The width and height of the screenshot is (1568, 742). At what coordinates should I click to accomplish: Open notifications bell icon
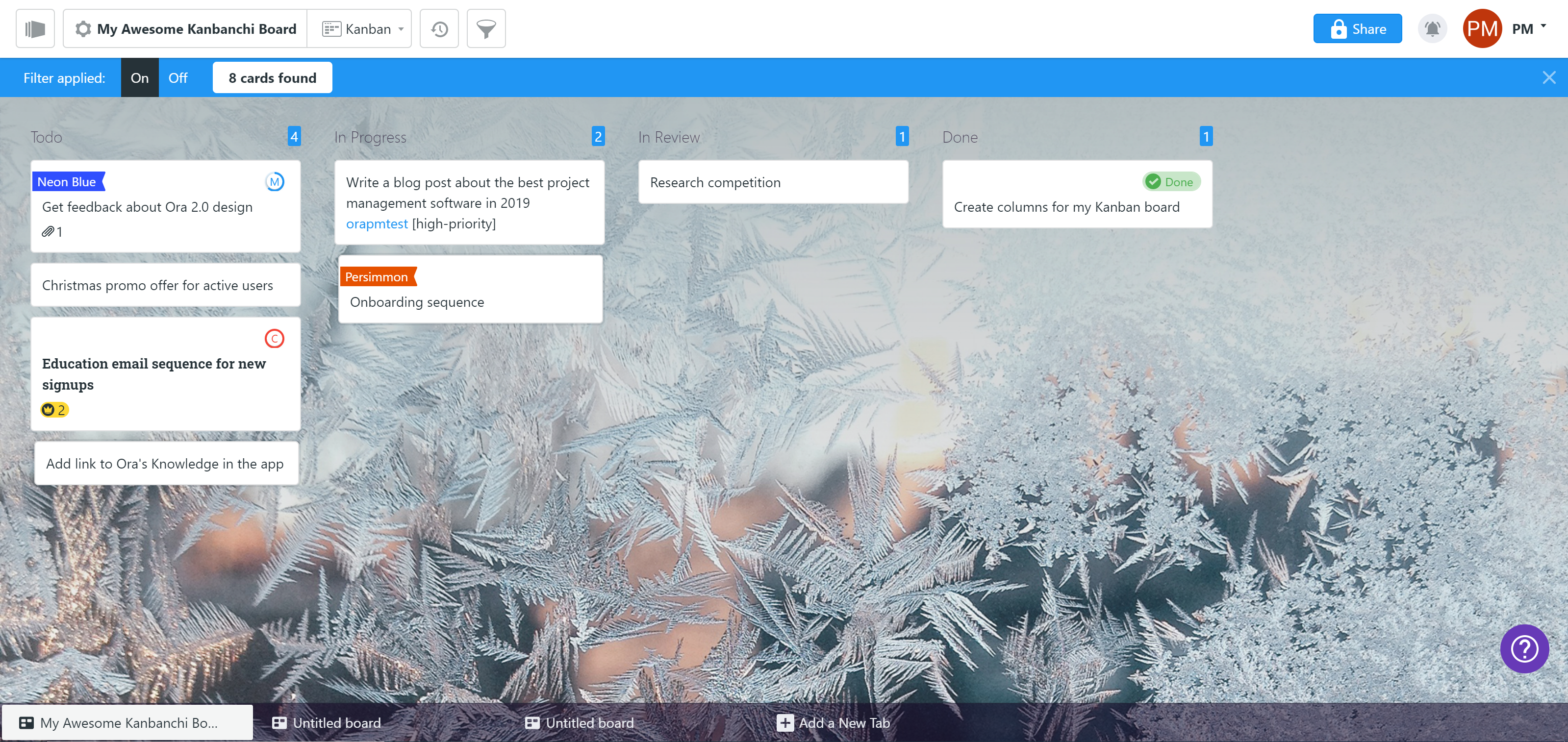[x=1432, y=28]
